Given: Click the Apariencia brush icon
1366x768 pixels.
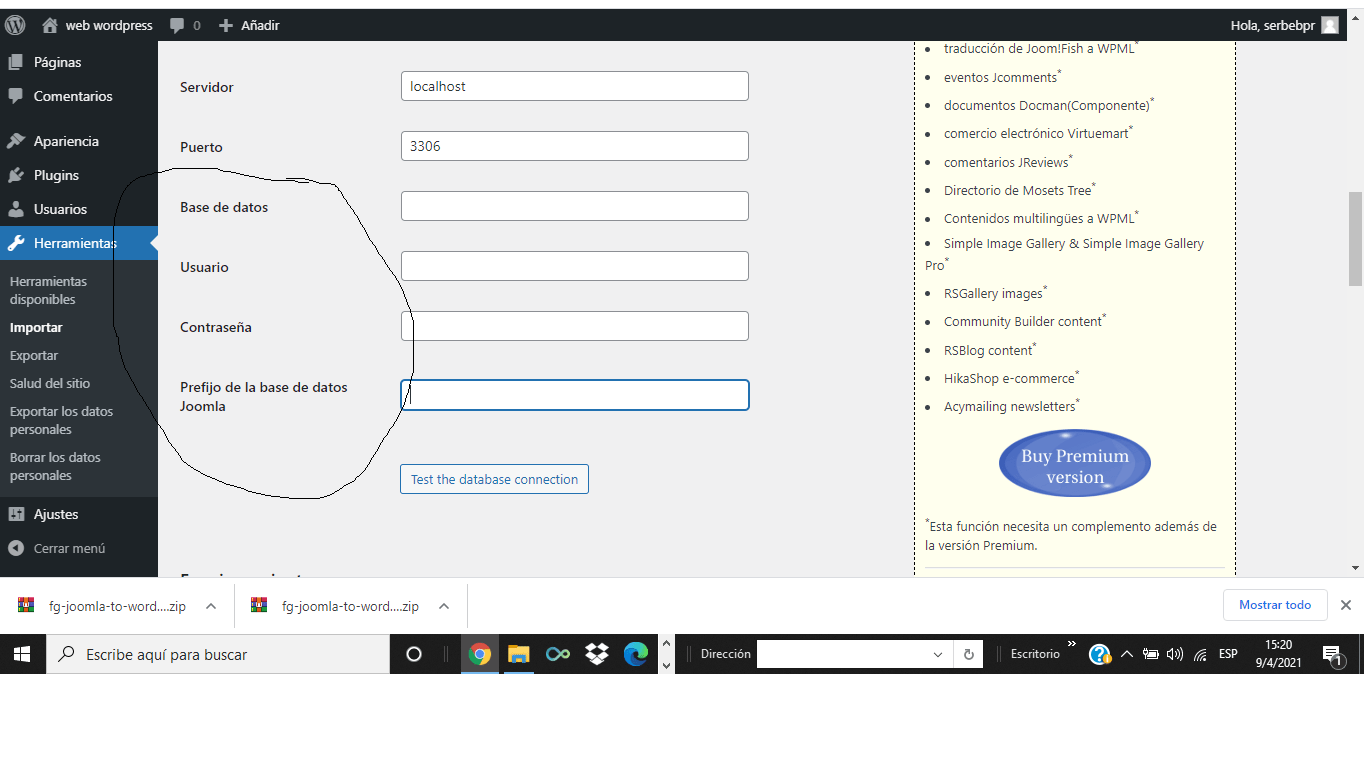Looking at the screenshot, I should 15,141.
